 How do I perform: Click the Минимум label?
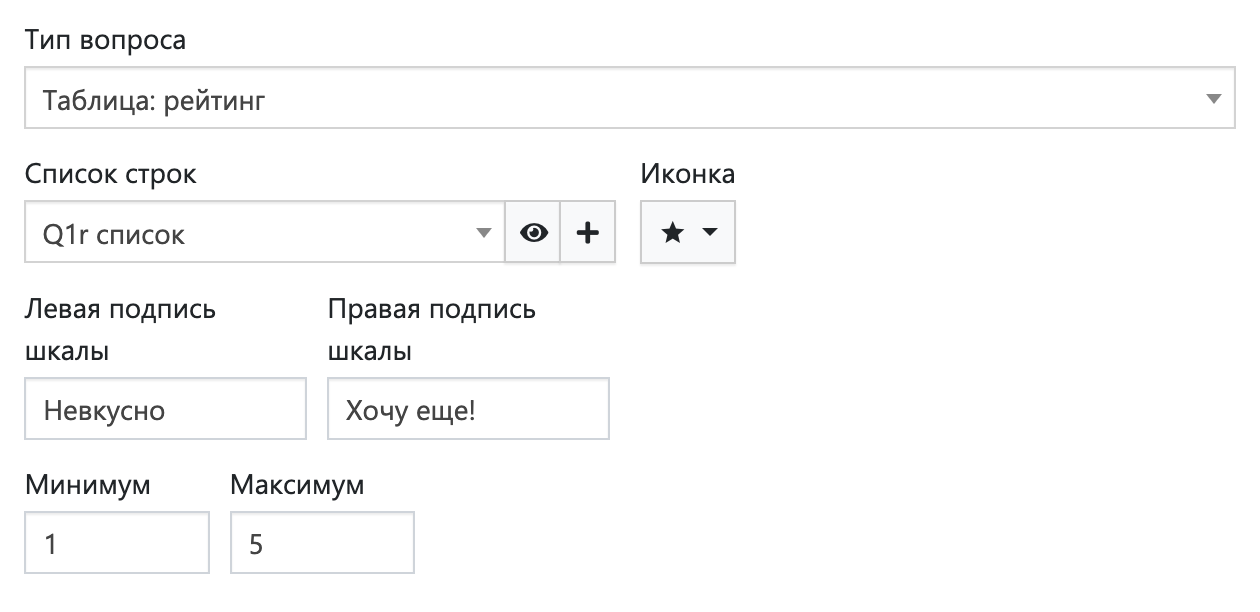pos(87,485)
